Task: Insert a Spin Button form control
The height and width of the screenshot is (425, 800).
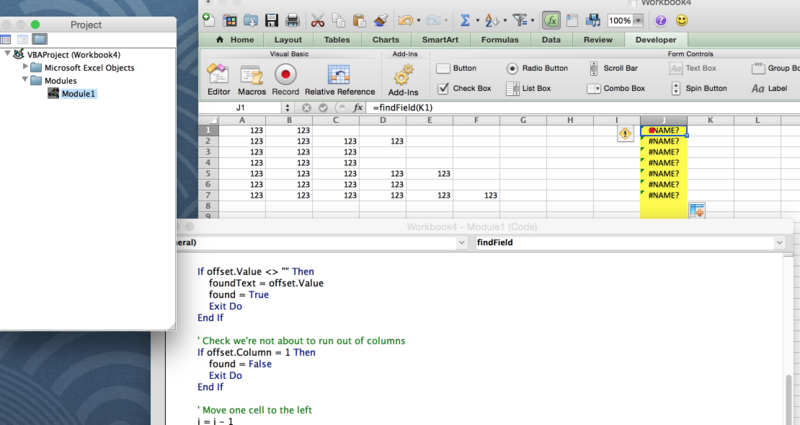Action: click(699, 88)
